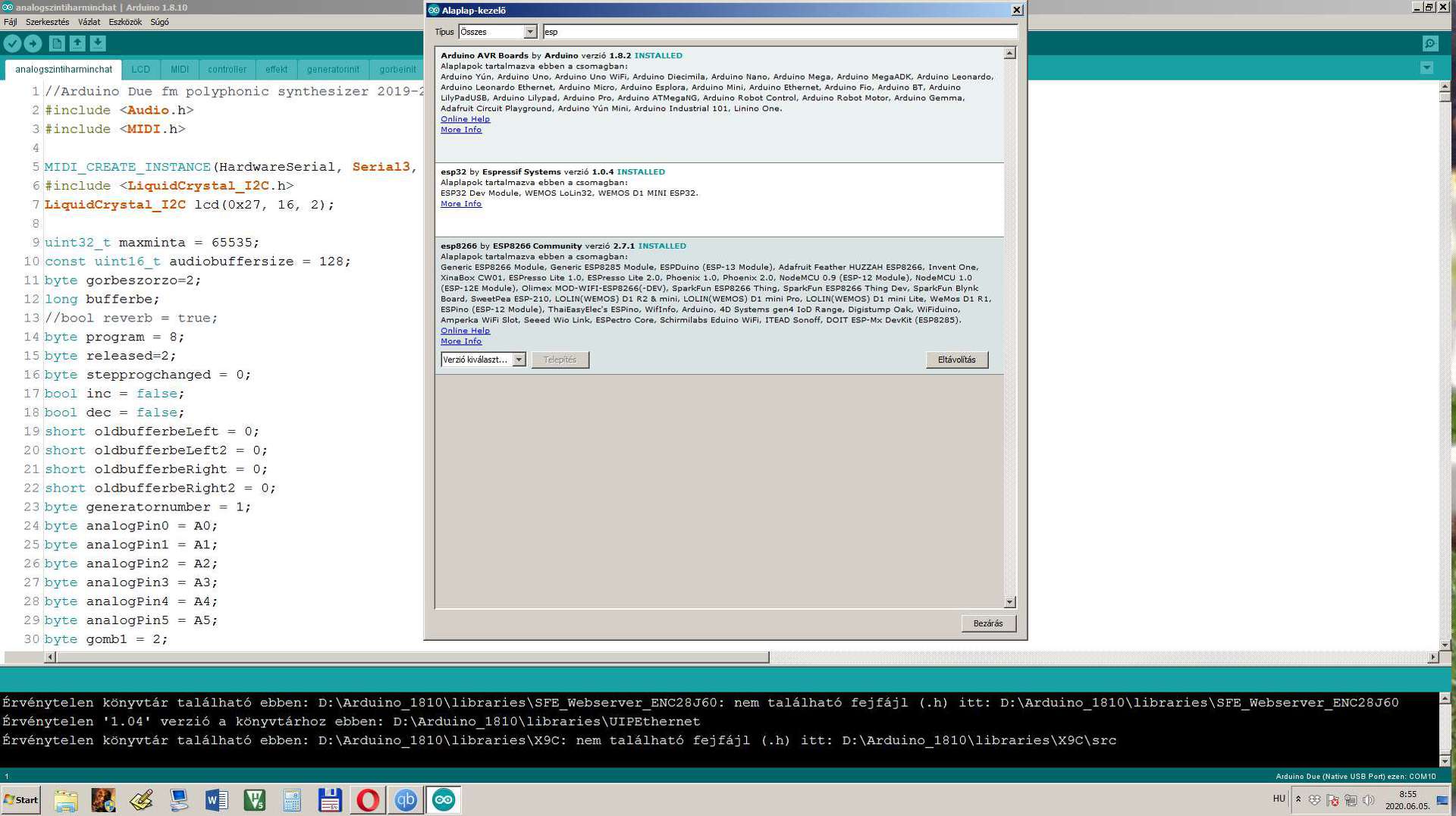Screen dimensions: 1456x816
Task: Click the esp32 package title text
Action: [x=453, y=172]
